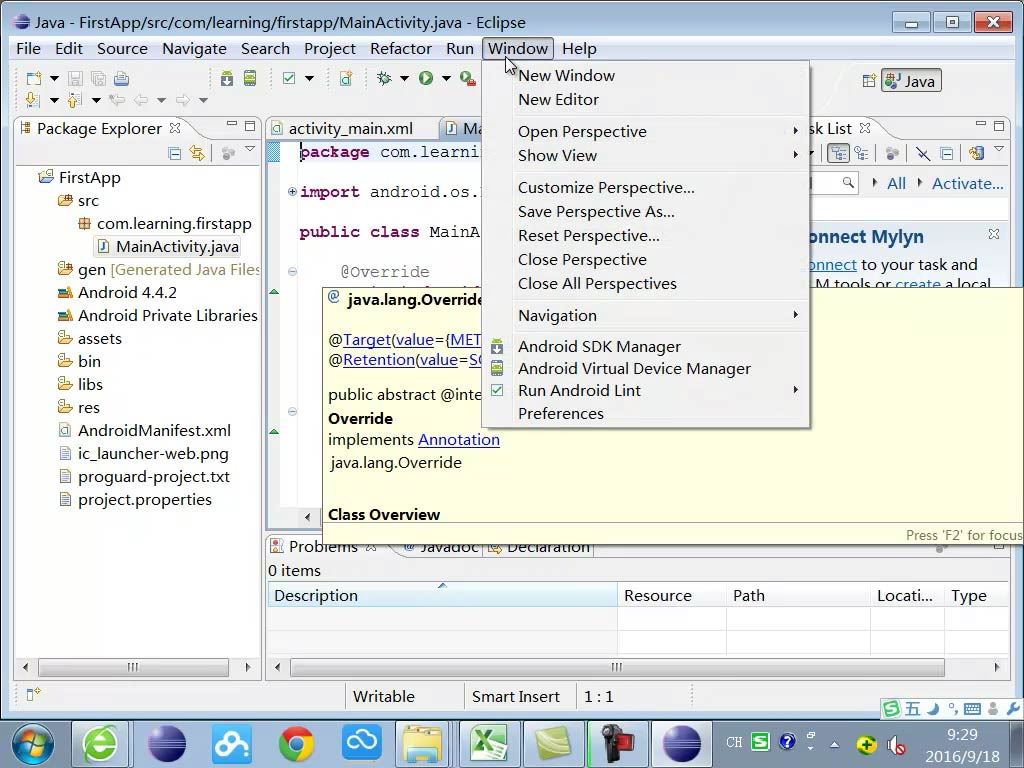This screenshot has width=1024, height=768.
Task: Toggle Run Android Lint toolbar checkbox icon
Action: tap(289, 79)
